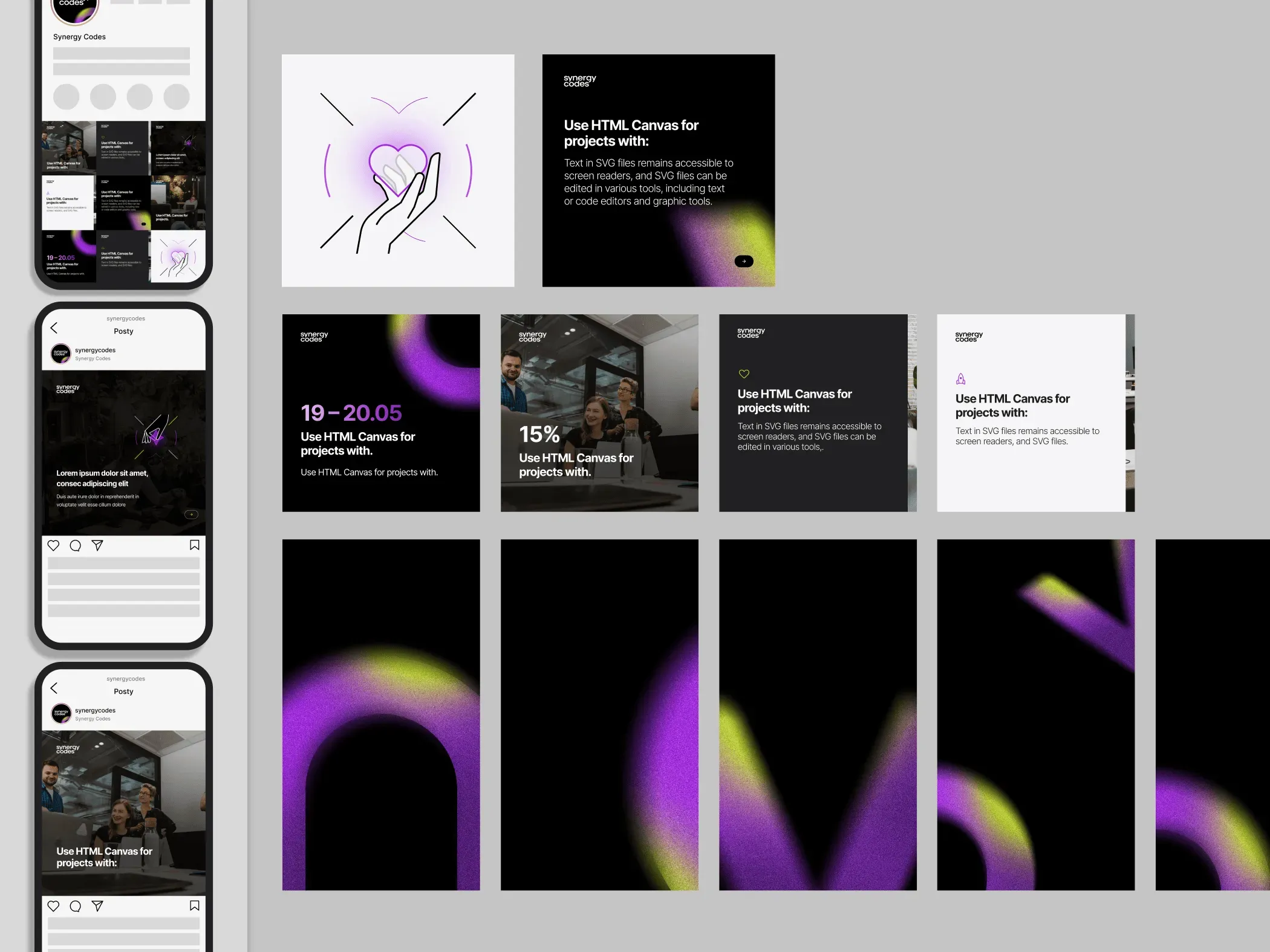The width and height of the screenshot is (1270, 952).
Task: Click the Synergy Codes logo on 19–20.05 card
Action: pyautogui.click(x=314, y=337)
